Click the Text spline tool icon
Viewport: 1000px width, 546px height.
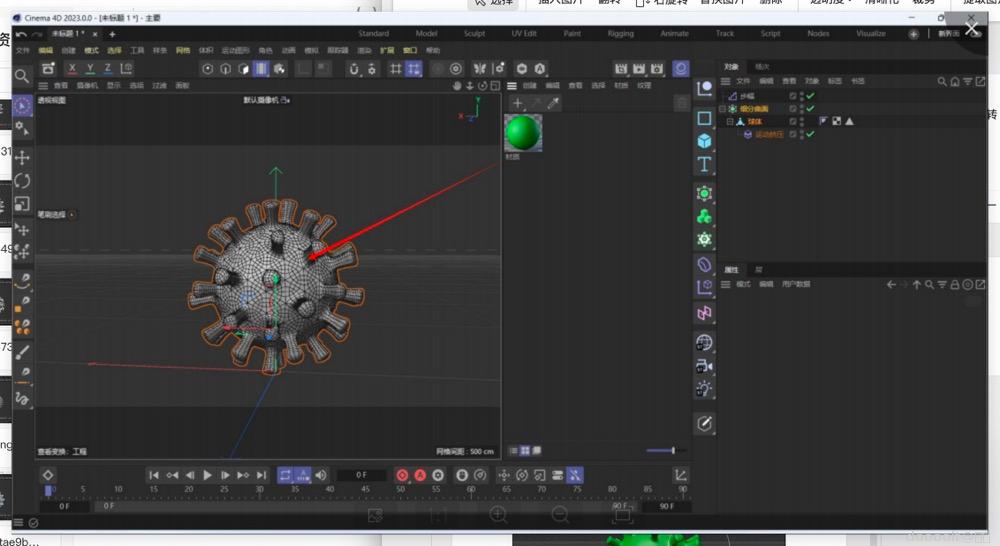click(x=705, y=164)
